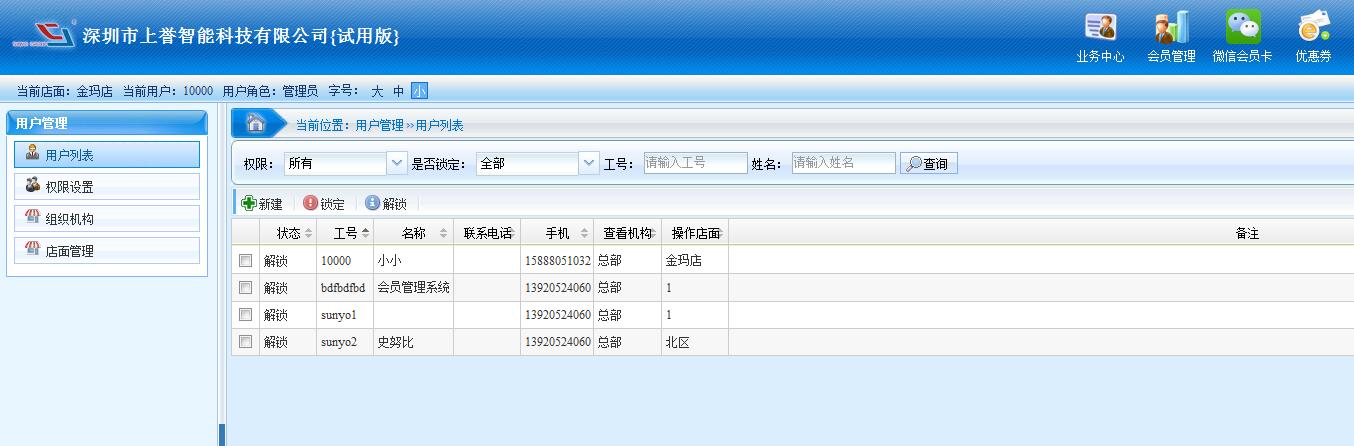Check the box for user 10000
The width and height of the screenshot is (1354, 446).
pyautogui.click(x=245, y=260)
